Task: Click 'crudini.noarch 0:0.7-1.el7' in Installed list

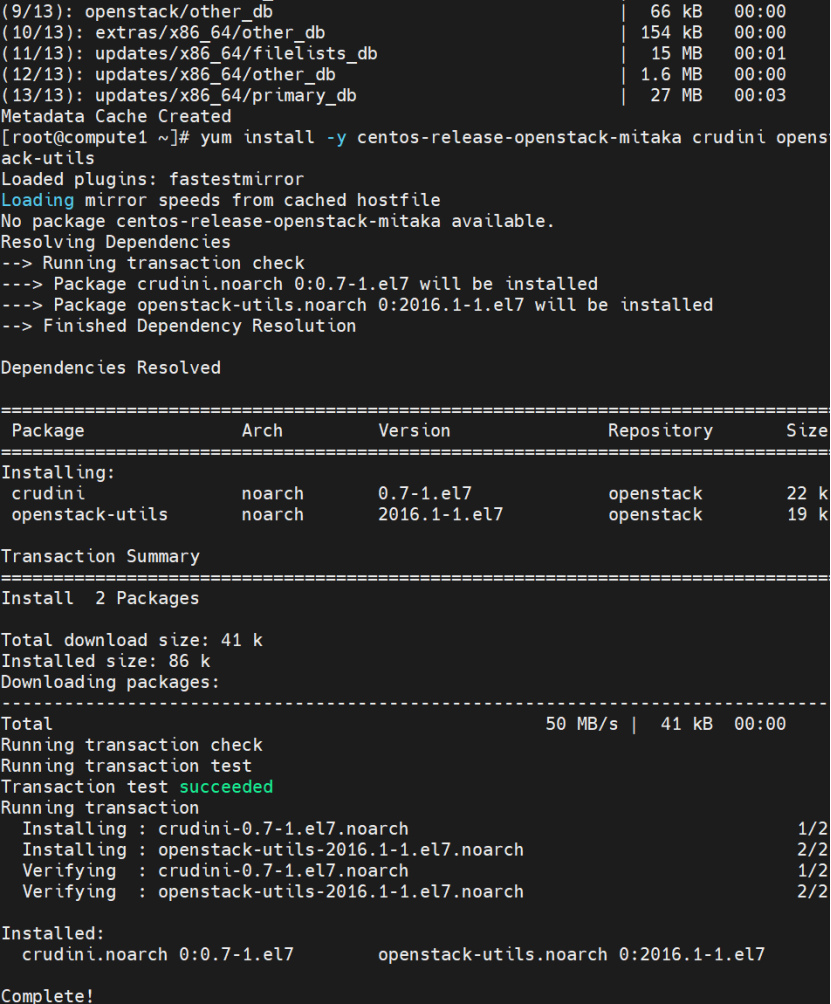Action: (x=157, y=955)
